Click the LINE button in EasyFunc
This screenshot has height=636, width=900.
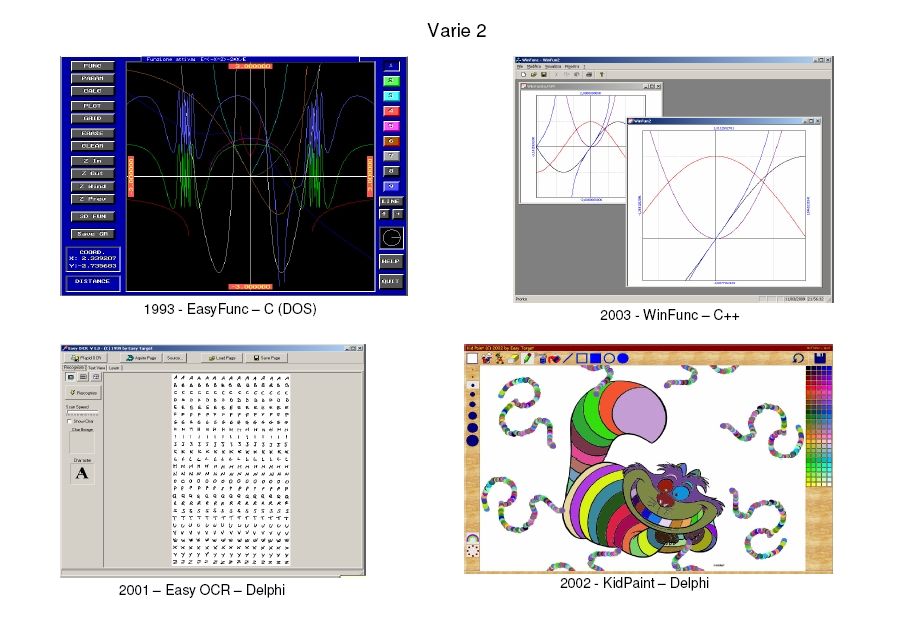(391, 201)
